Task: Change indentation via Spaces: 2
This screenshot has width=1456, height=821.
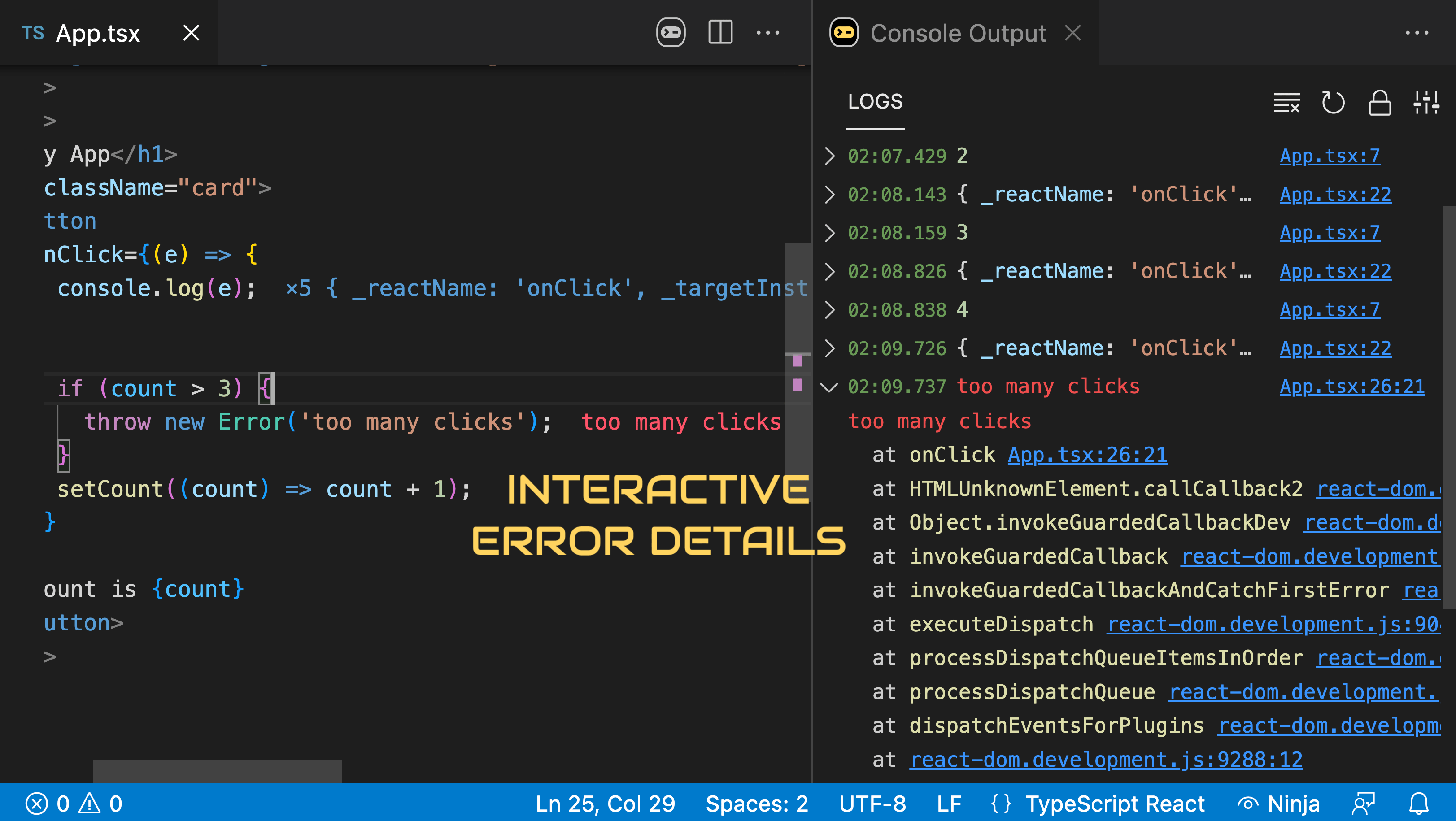Action: 756,803
